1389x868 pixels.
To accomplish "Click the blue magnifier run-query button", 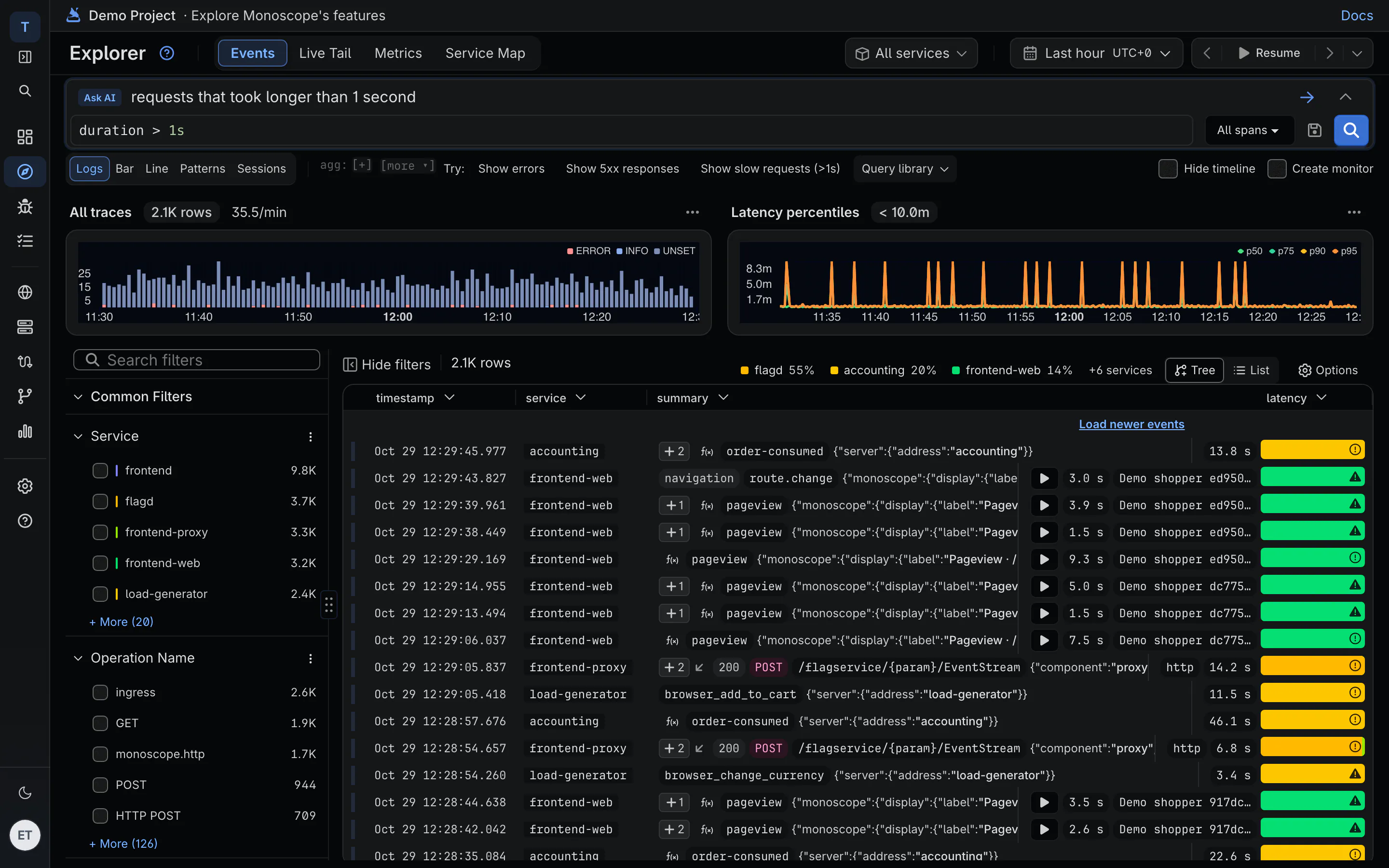I will pos(1350,130).
